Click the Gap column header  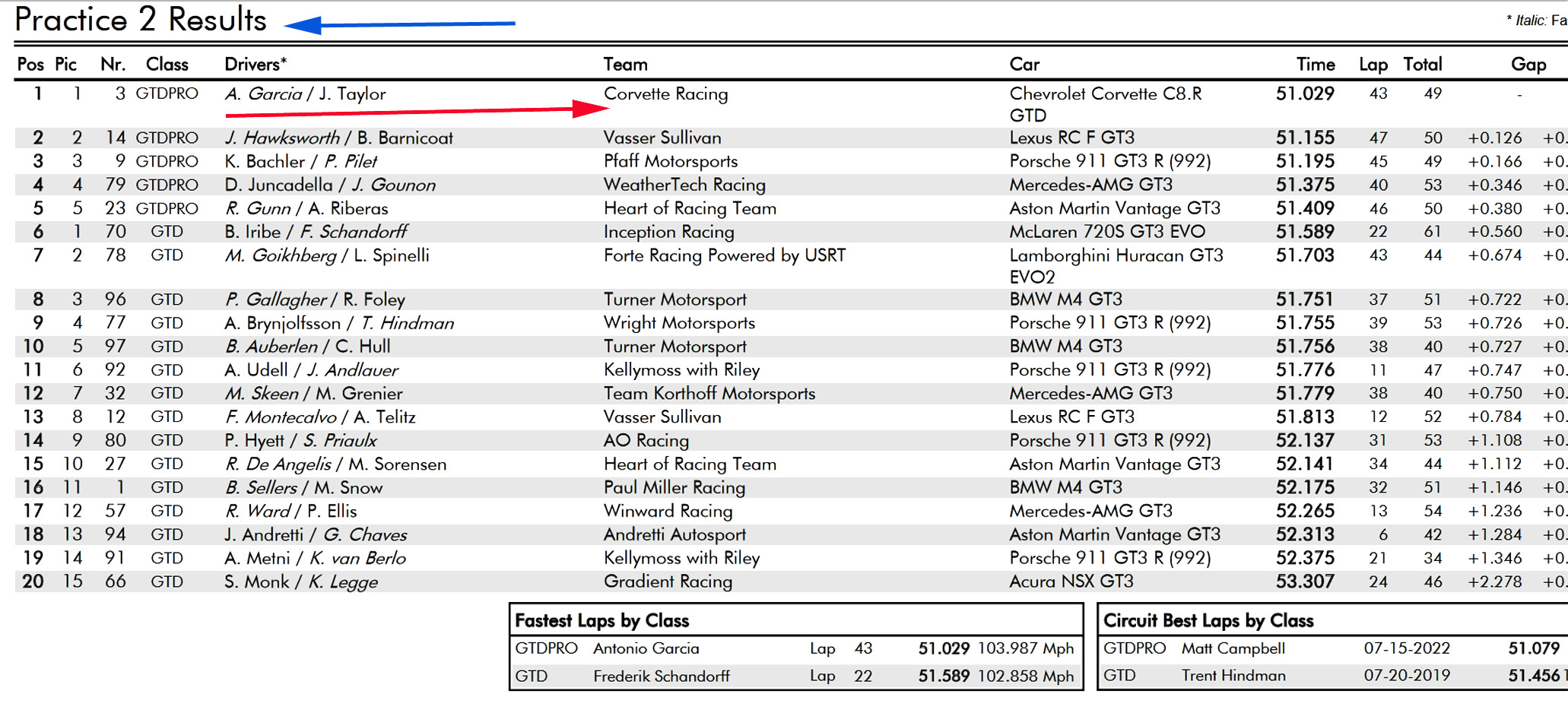(1527, 65)
